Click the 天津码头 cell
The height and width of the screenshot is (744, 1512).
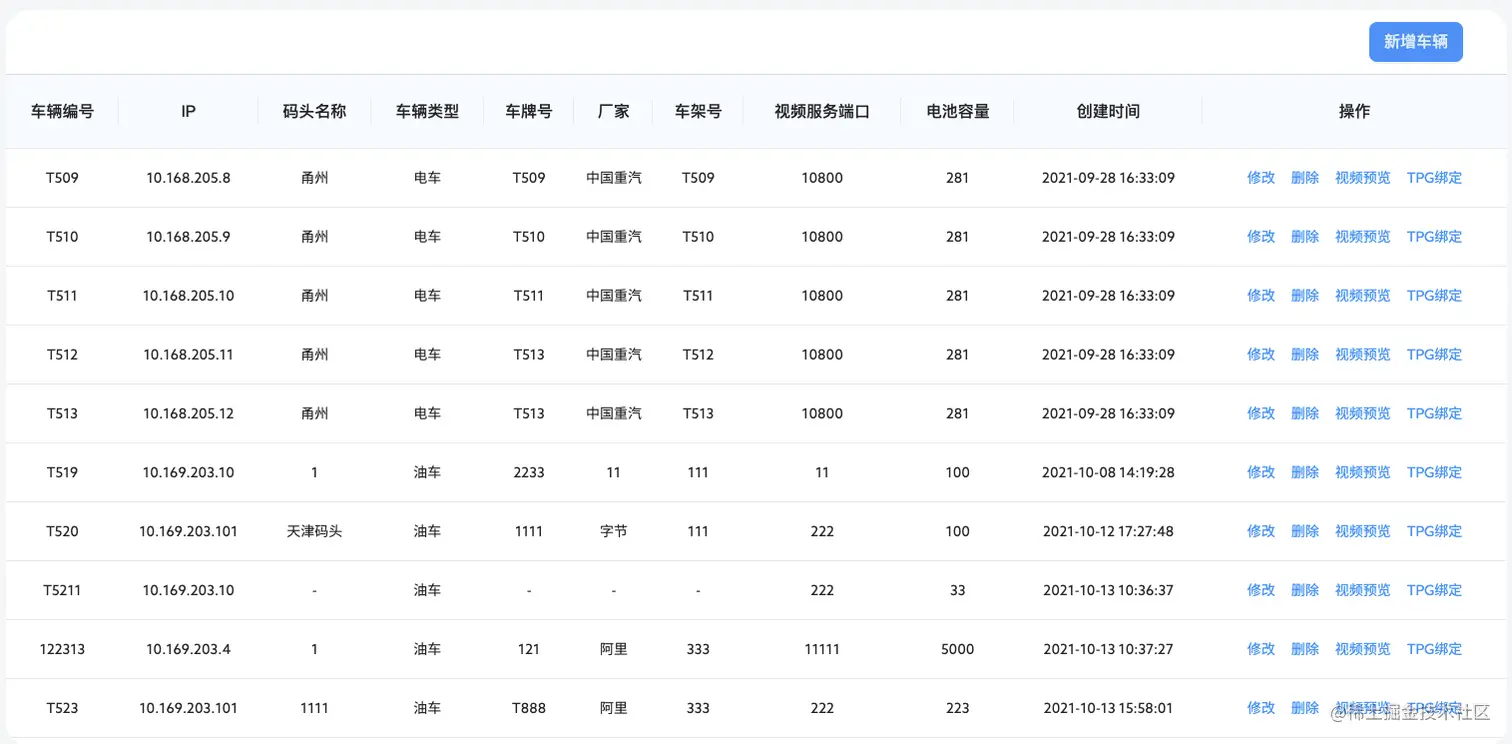(x=314, y=532)
